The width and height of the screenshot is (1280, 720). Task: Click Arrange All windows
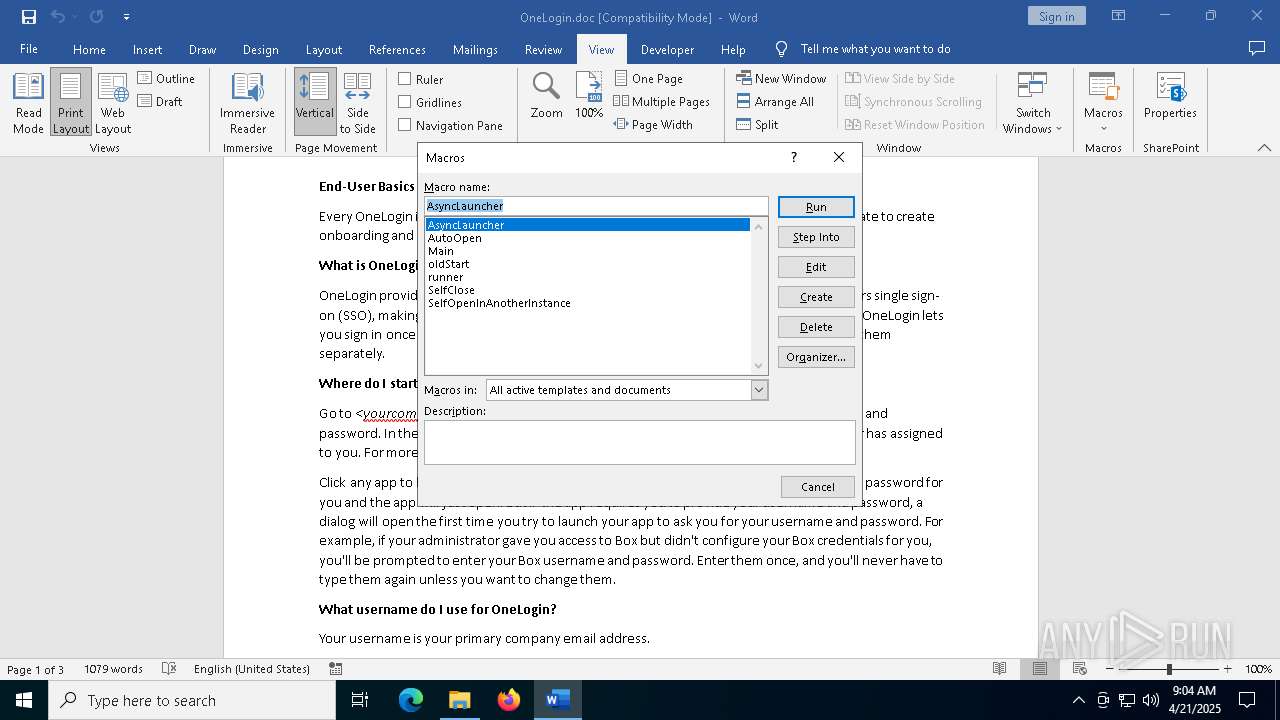click(x=775, y=101)
